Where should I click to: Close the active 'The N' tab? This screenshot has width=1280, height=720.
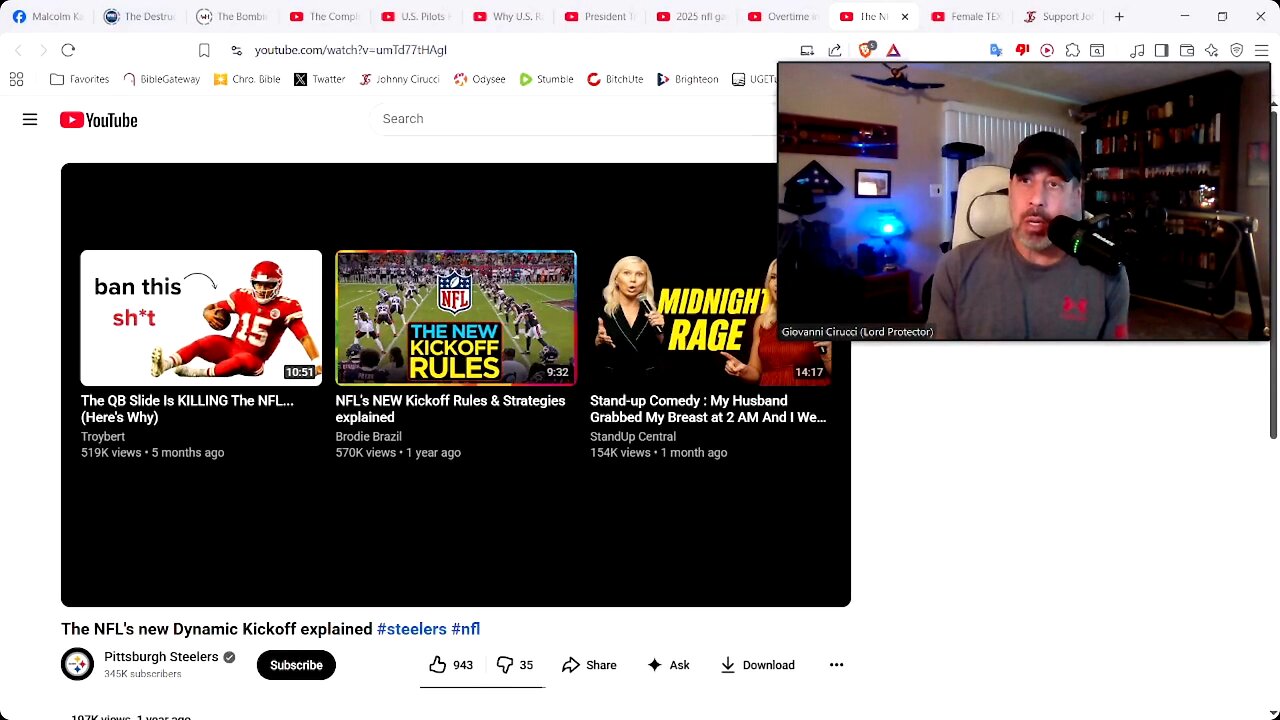(x=904, y=16)
